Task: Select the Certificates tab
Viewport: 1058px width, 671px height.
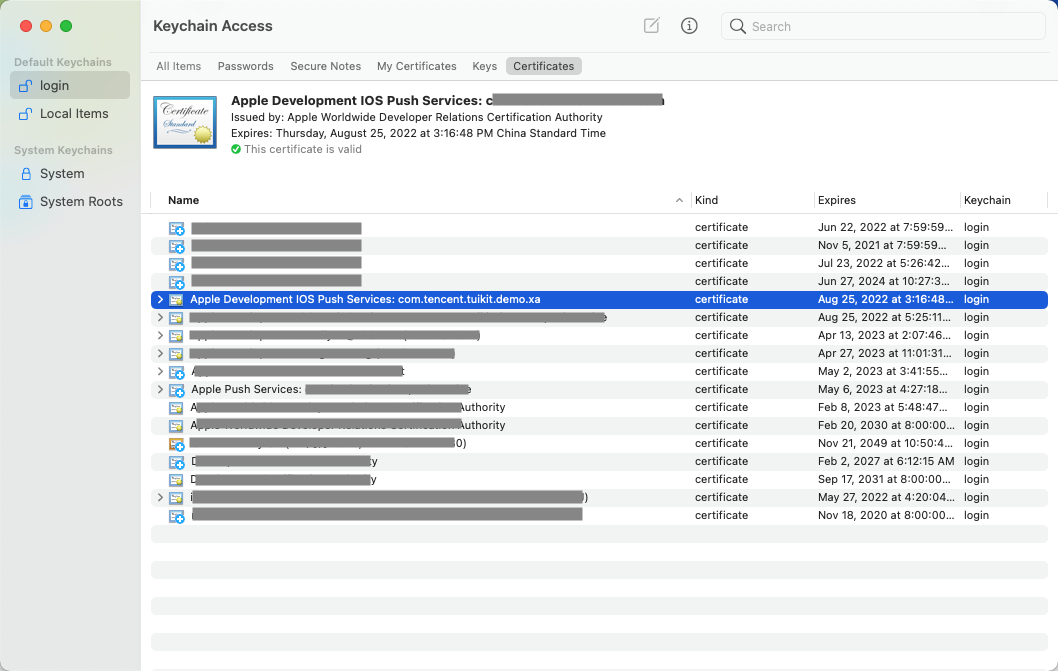Action: (x=544, y=66)
